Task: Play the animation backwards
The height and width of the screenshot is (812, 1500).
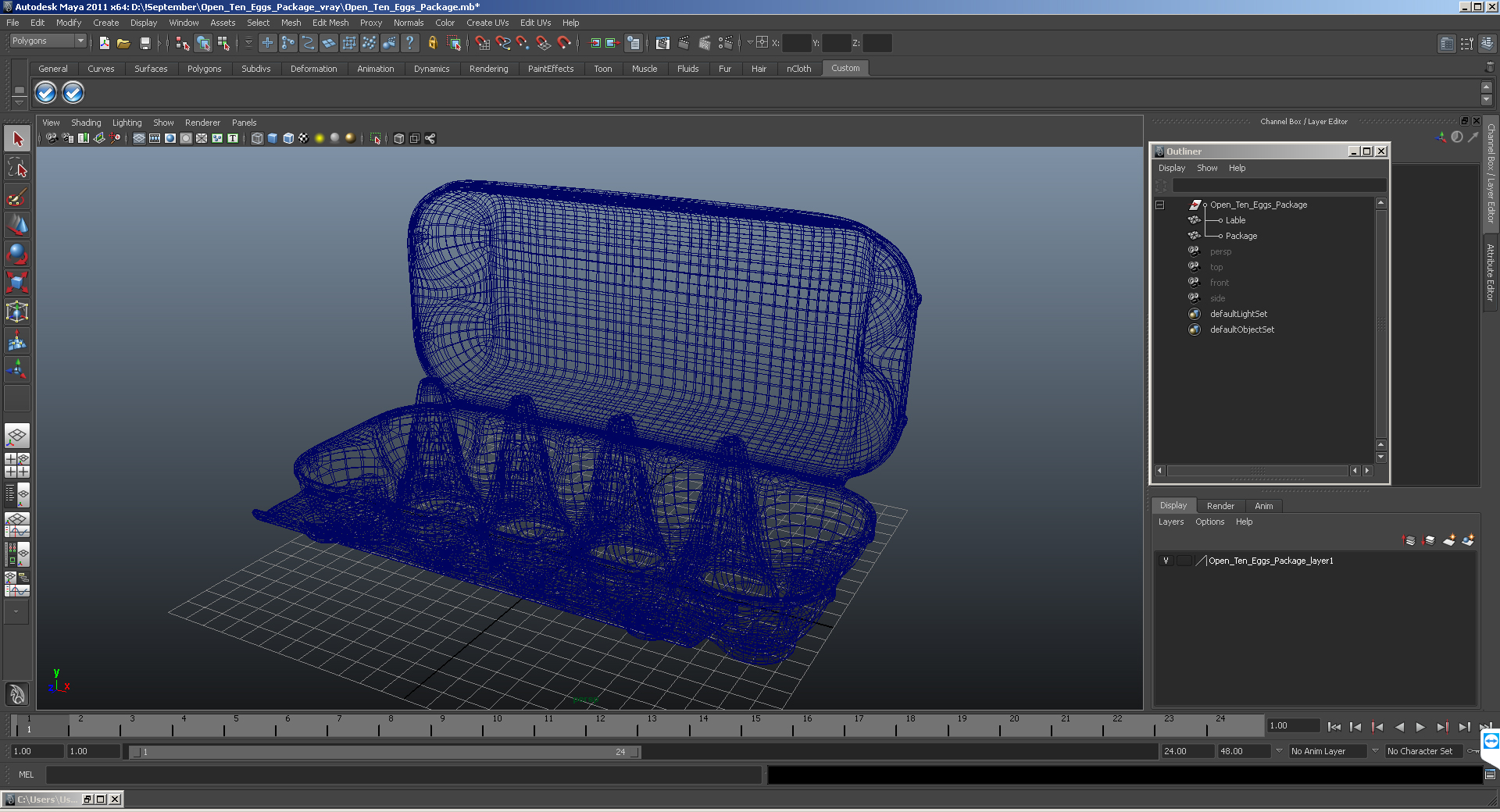Action: pos(1399,727)
